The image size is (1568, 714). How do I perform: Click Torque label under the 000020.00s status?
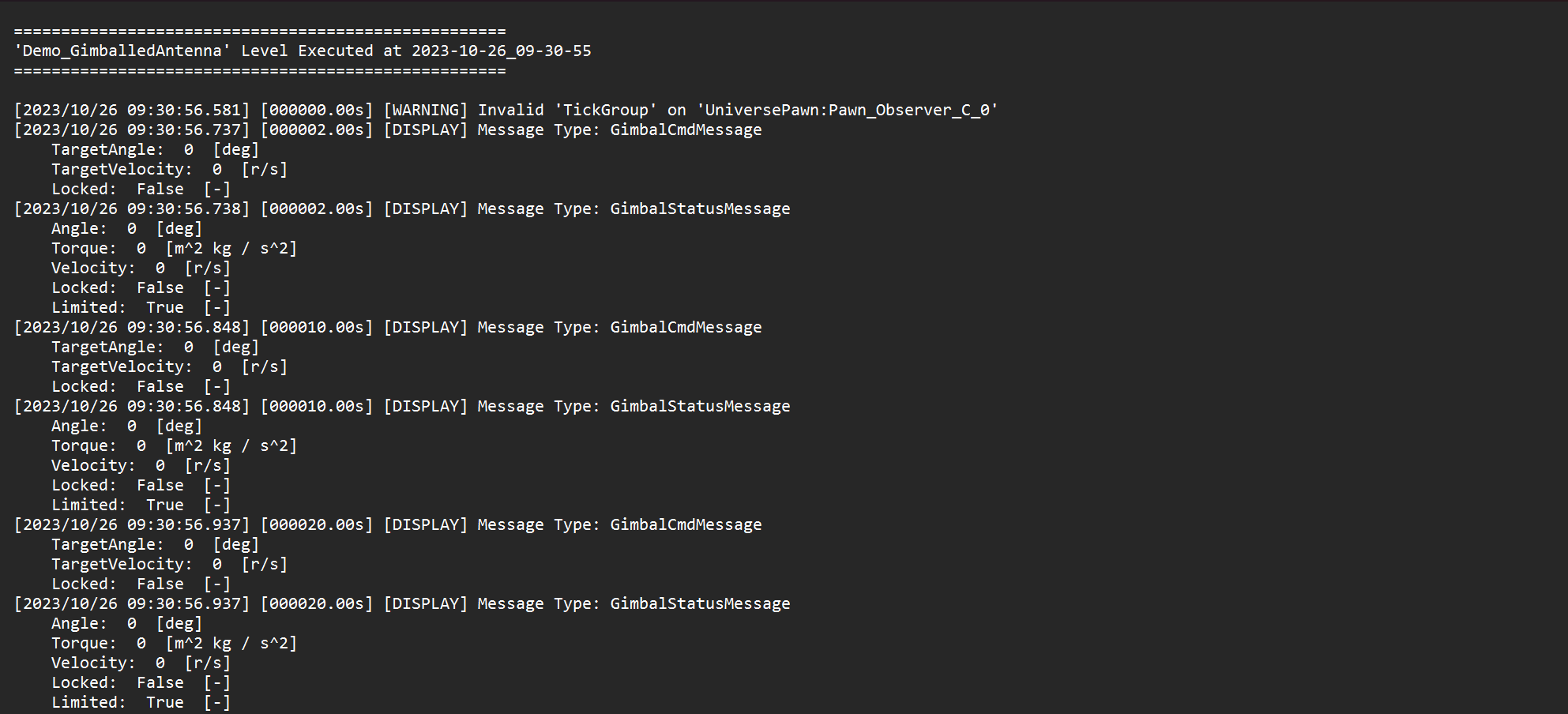[x=83, y=644]
